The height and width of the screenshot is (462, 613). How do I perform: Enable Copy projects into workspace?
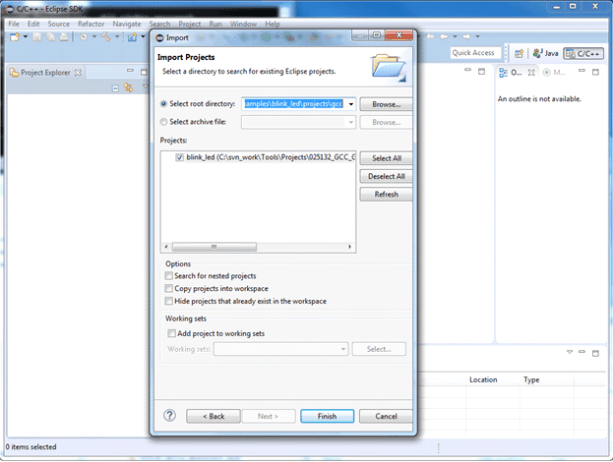coord(168,288)
